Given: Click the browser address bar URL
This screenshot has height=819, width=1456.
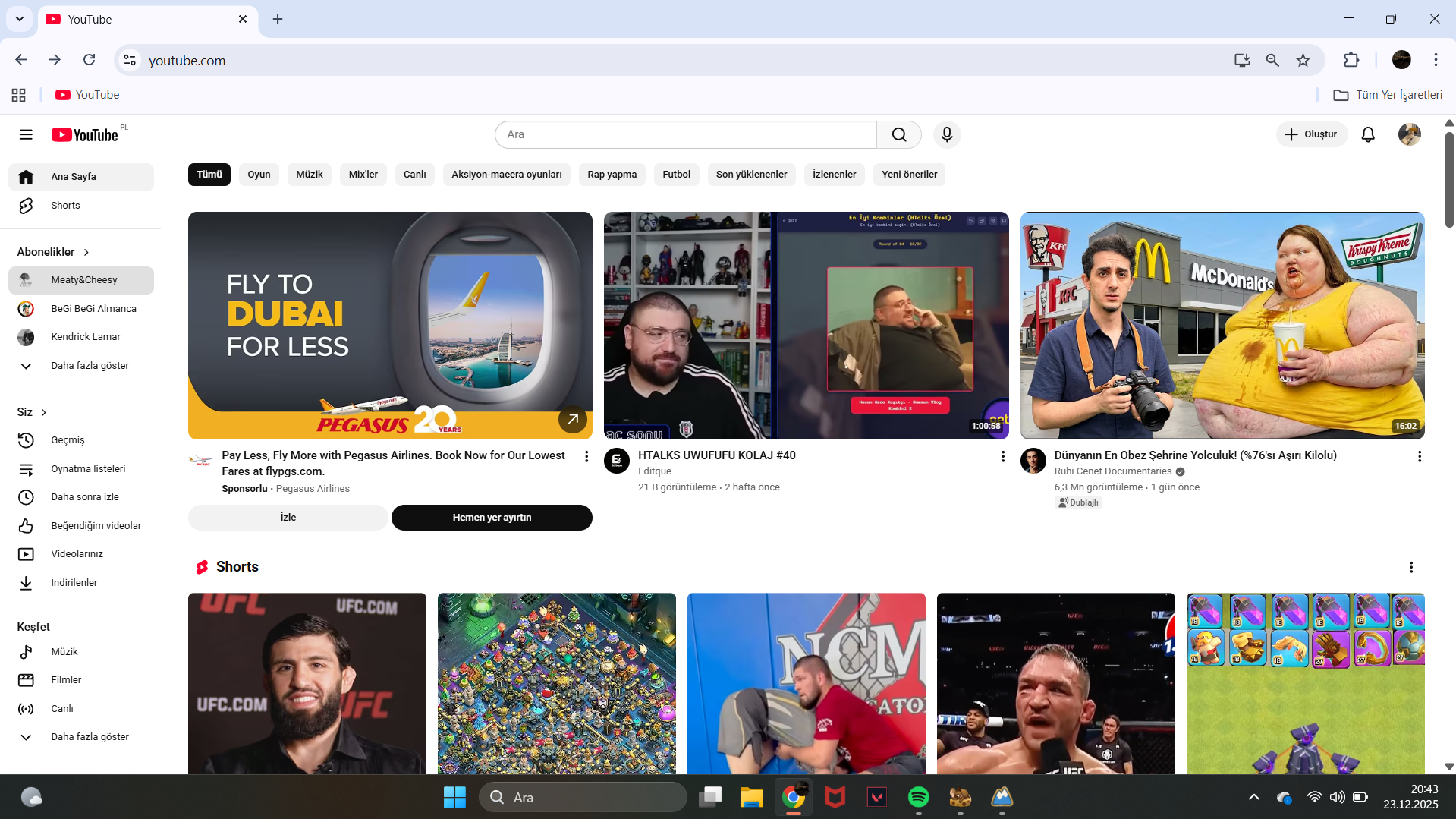Looking at the screenshot, I should tap(187, 61).
